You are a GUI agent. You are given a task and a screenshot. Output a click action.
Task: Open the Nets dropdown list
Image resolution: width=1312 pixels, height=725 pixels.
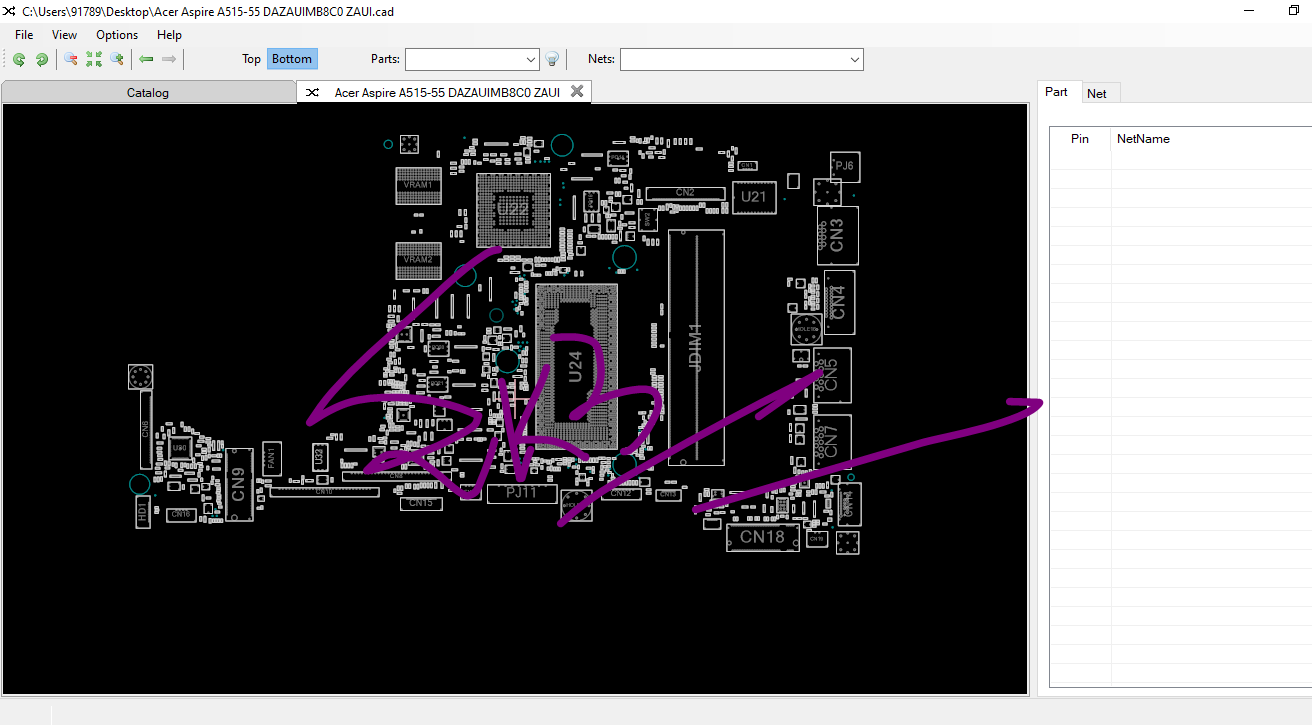(855, 60)
